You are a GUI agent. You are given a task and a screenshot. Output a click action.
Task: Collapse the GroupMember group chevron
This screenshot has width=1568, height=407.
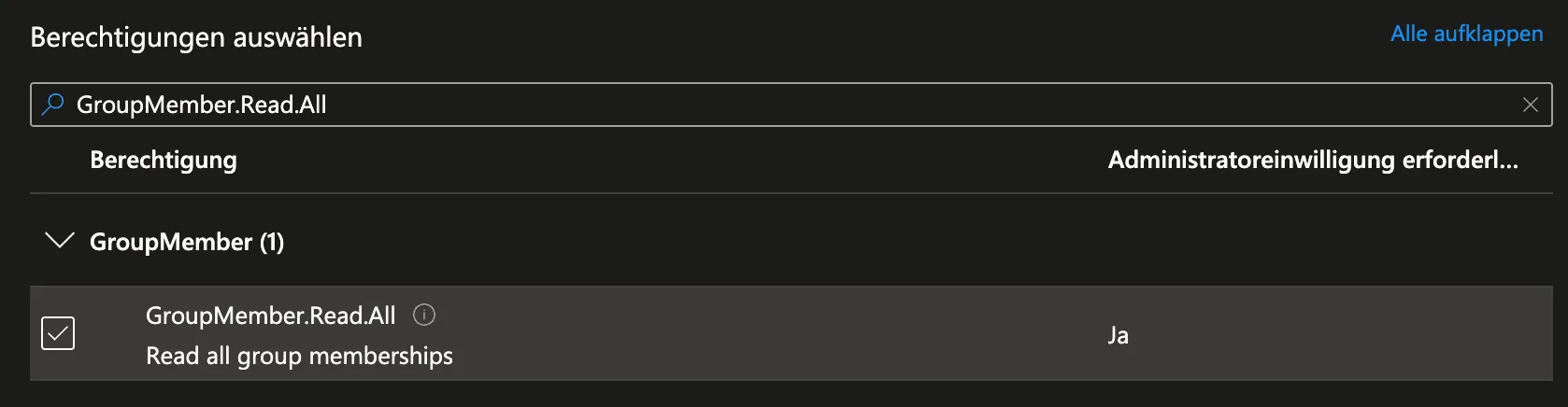60,241
